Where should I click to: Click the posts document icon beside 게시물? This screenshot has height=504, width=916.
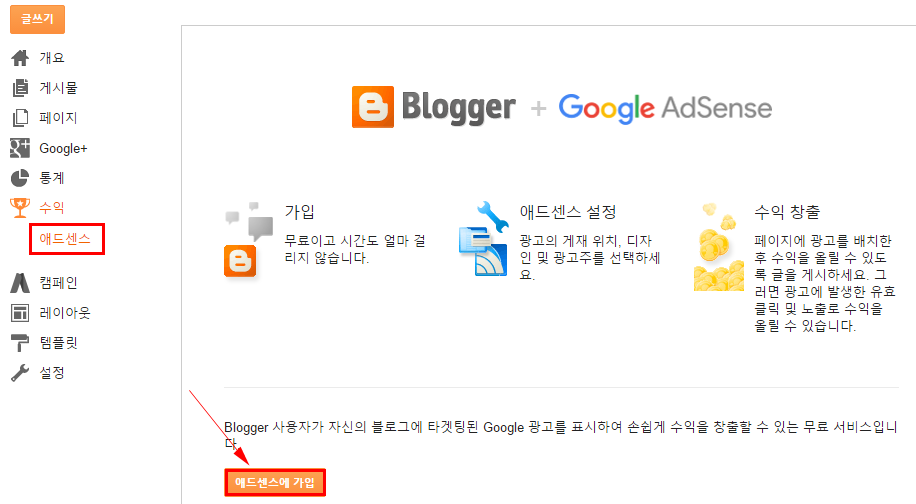pos(20,88)
